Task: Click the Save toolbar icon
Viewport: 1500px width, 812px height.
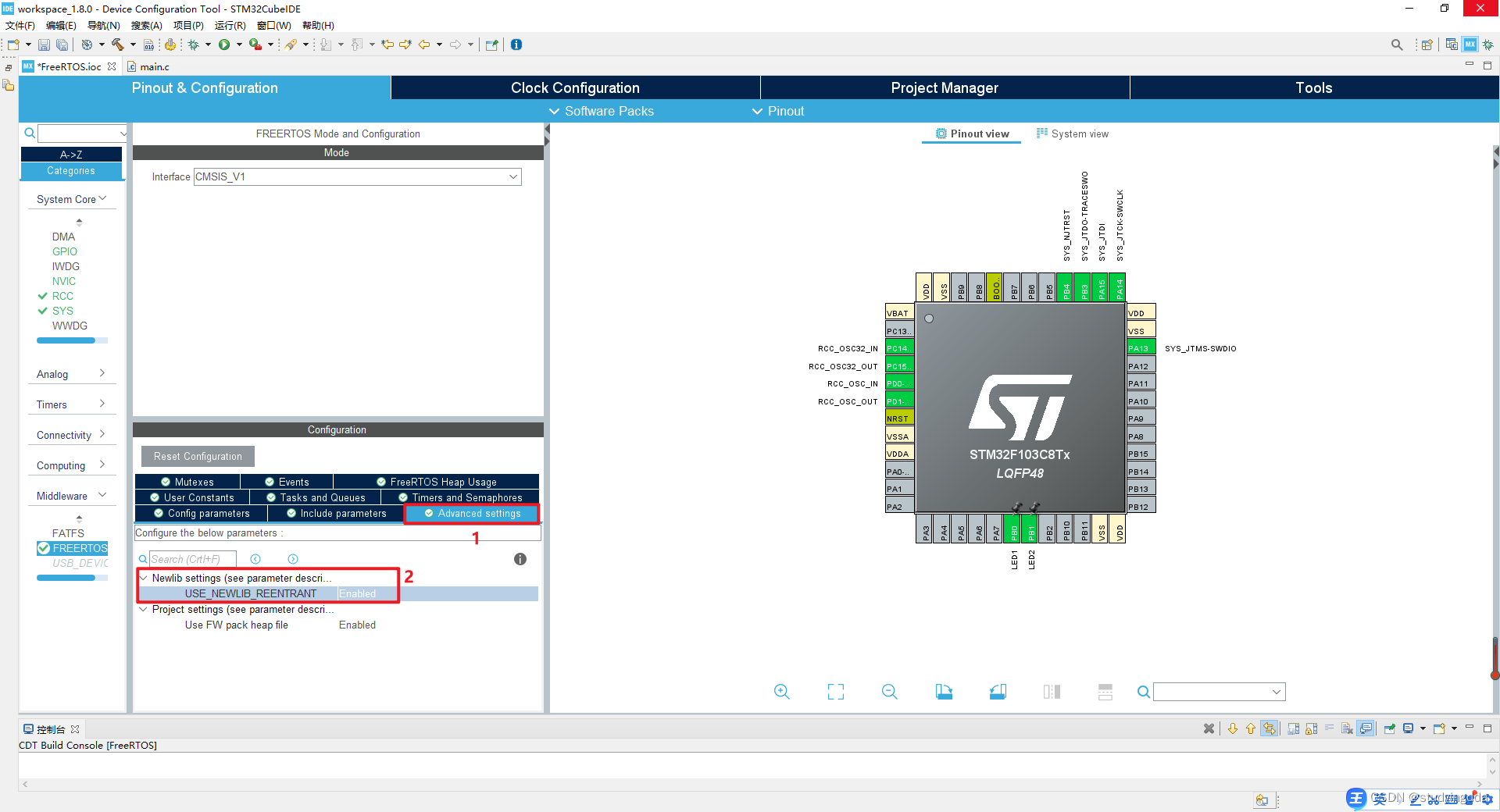Action: pos(45,45)
